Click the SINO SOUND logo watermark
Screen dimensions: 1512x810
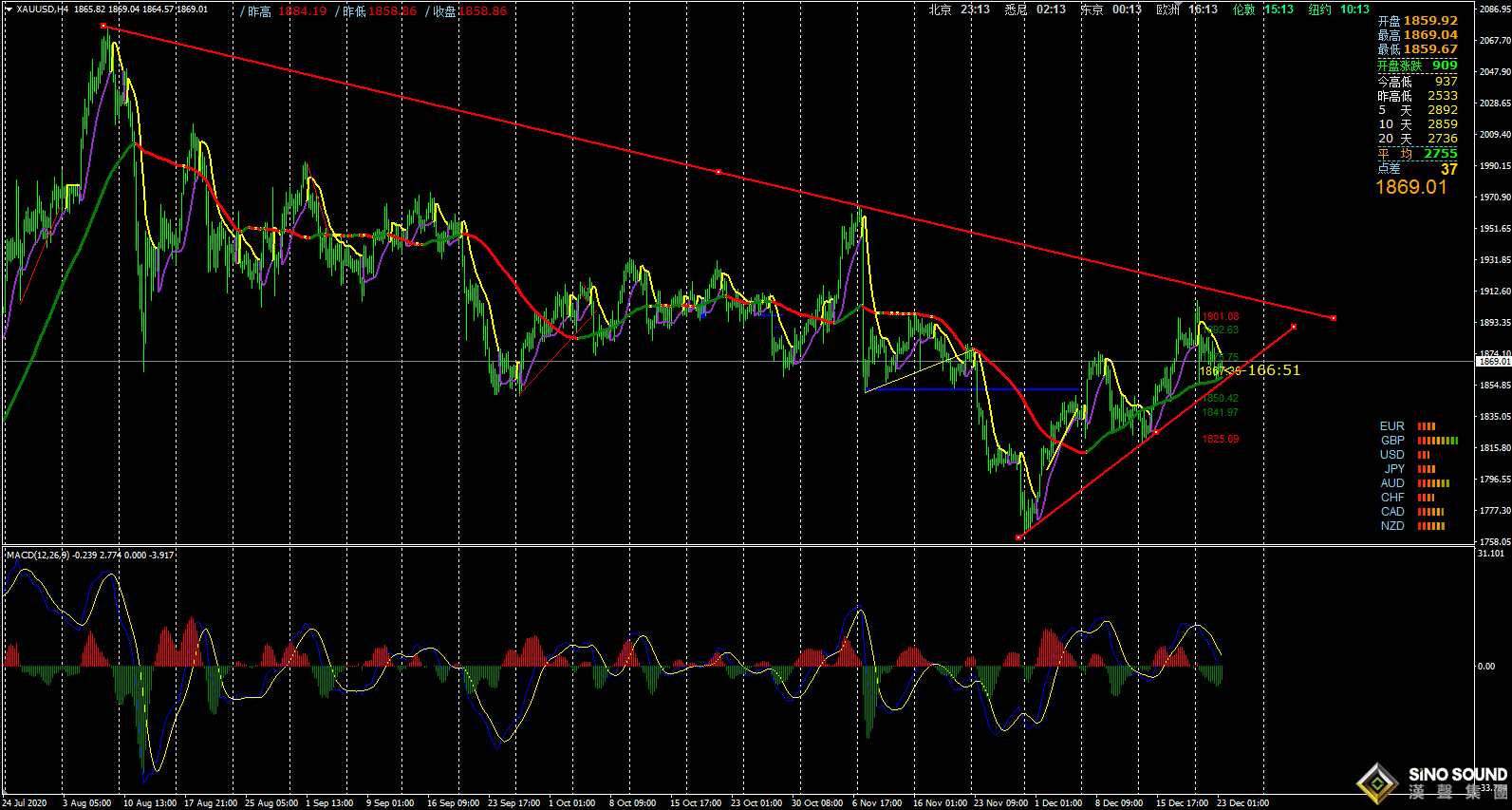[1433, 782]
